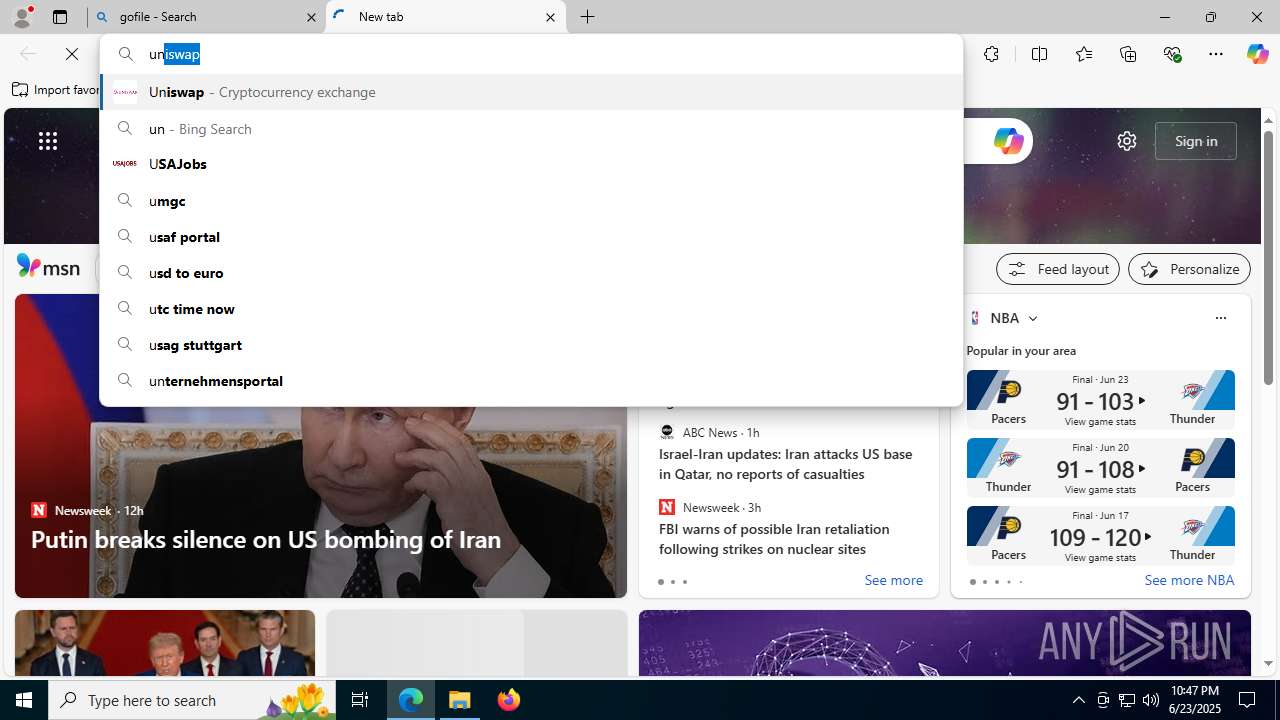
Task: Launch Firefox from taskbar
Action: [508, 700]
